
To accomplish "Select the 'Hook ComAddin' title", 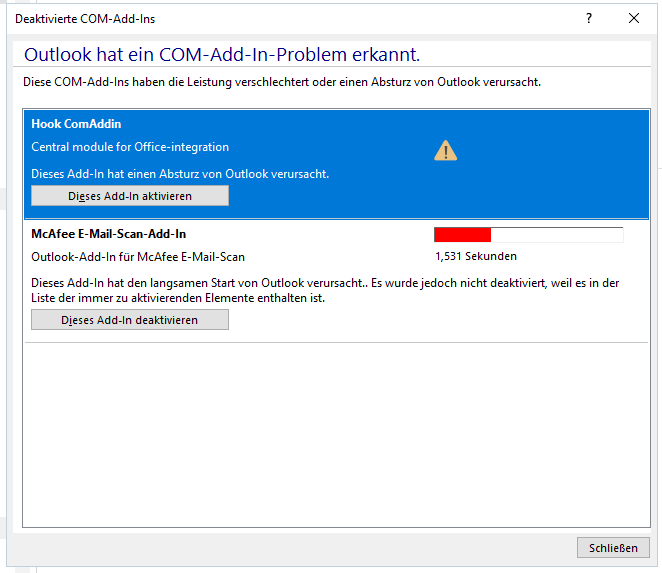I will tap(76, 124).
